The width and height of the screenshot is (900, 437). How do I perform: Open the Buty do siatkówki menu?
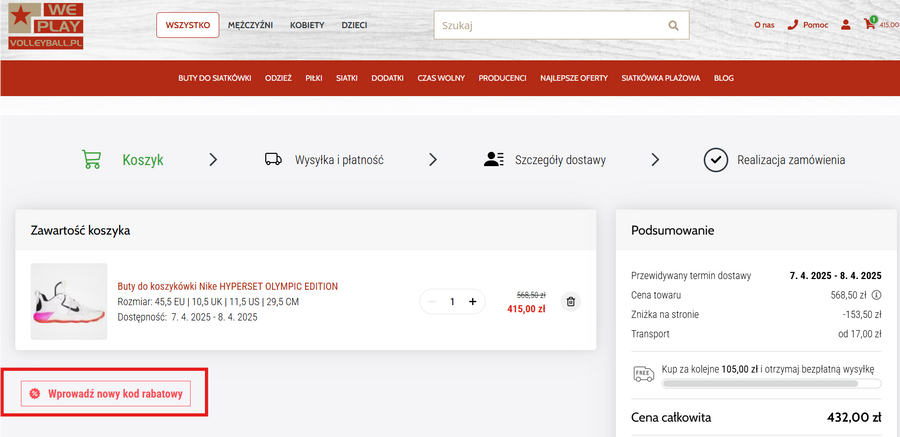coord(214,78)
